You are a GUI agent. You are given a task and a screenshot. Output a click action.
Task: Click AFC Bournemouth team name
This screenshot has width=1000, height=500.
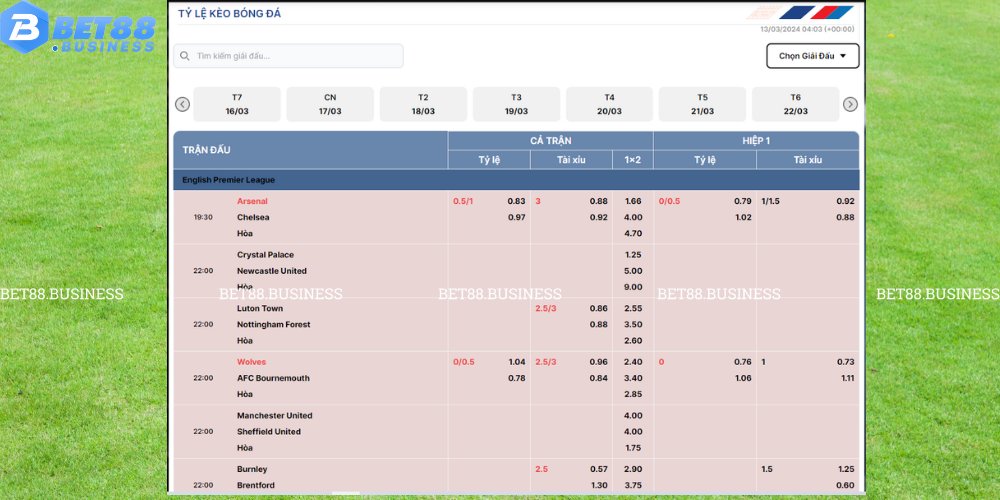pyautogui.click(x=273, y=378)
